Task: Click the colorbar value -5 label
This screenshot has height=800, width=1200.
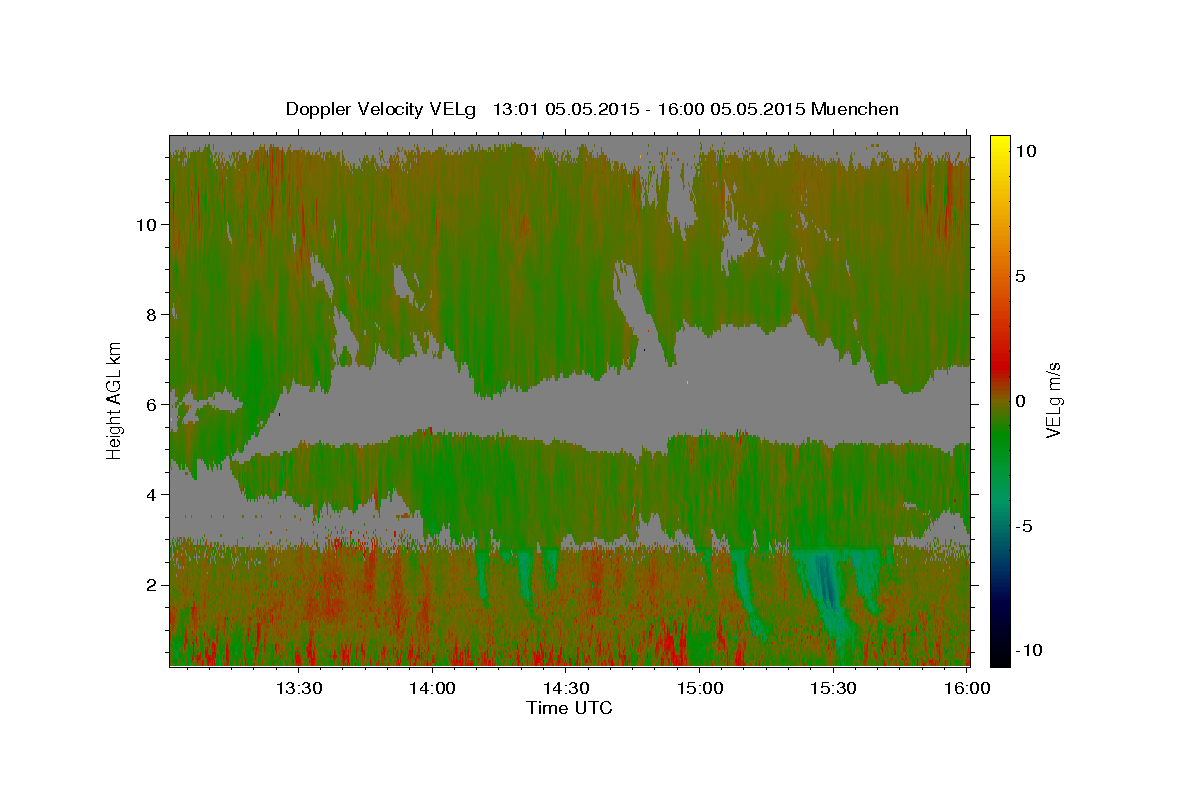Action: pyautogui.click(x=1024, y=526)
